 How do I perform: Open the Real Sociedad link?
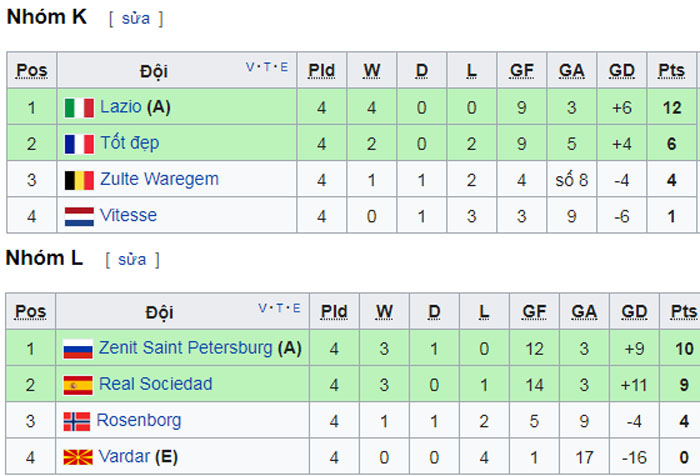coord(155,384)
